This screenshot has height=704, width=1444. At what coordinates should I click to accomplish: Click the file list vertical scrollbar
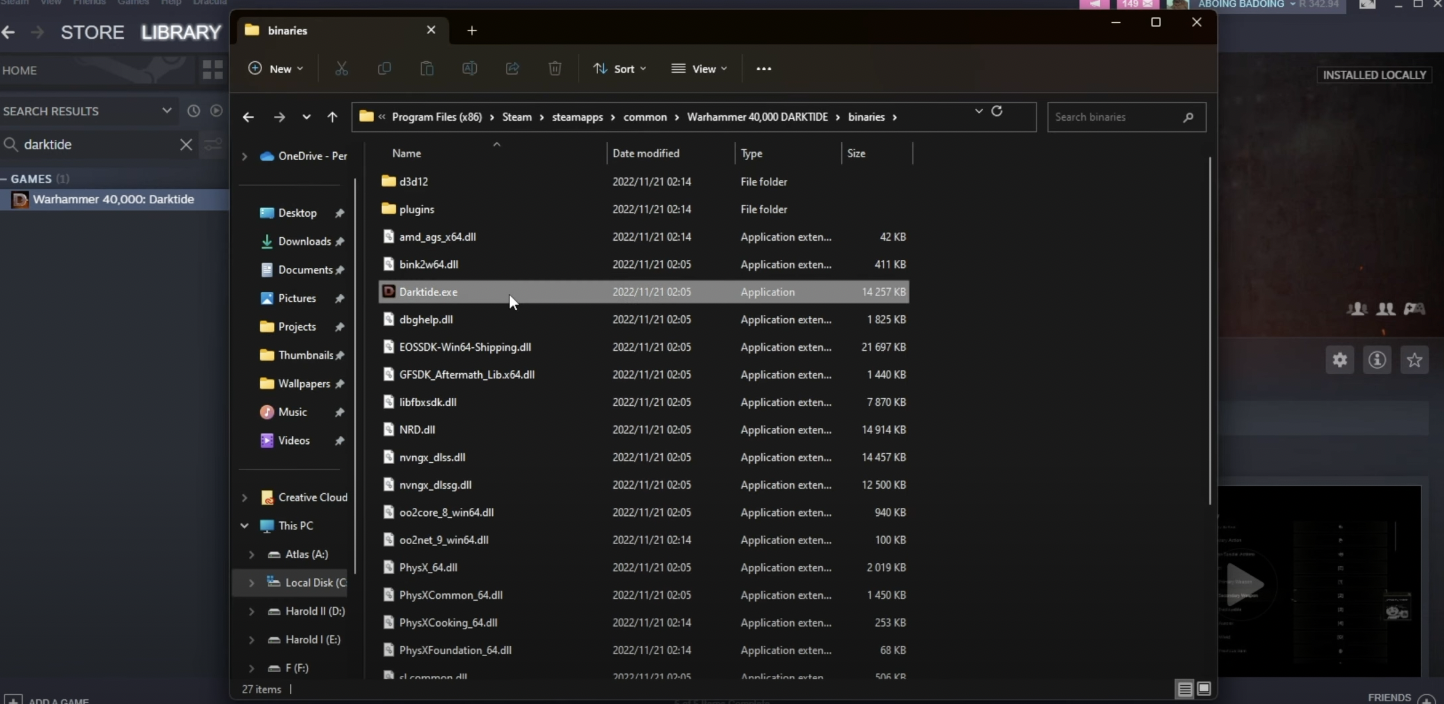point(1211,330)
